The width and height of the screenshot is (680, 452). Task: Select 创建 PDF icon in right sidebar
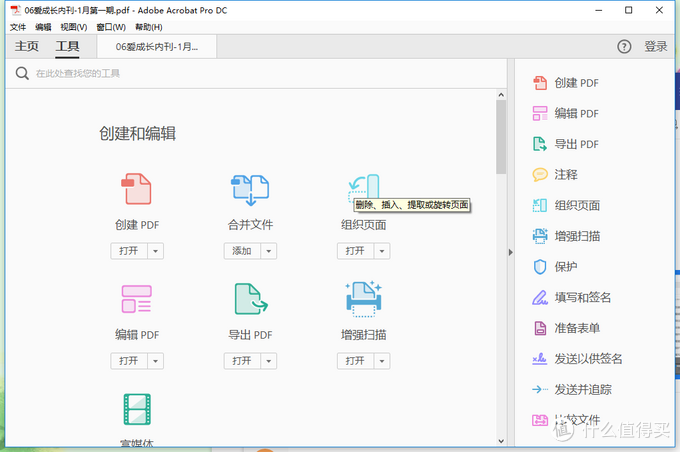point(540,83)
